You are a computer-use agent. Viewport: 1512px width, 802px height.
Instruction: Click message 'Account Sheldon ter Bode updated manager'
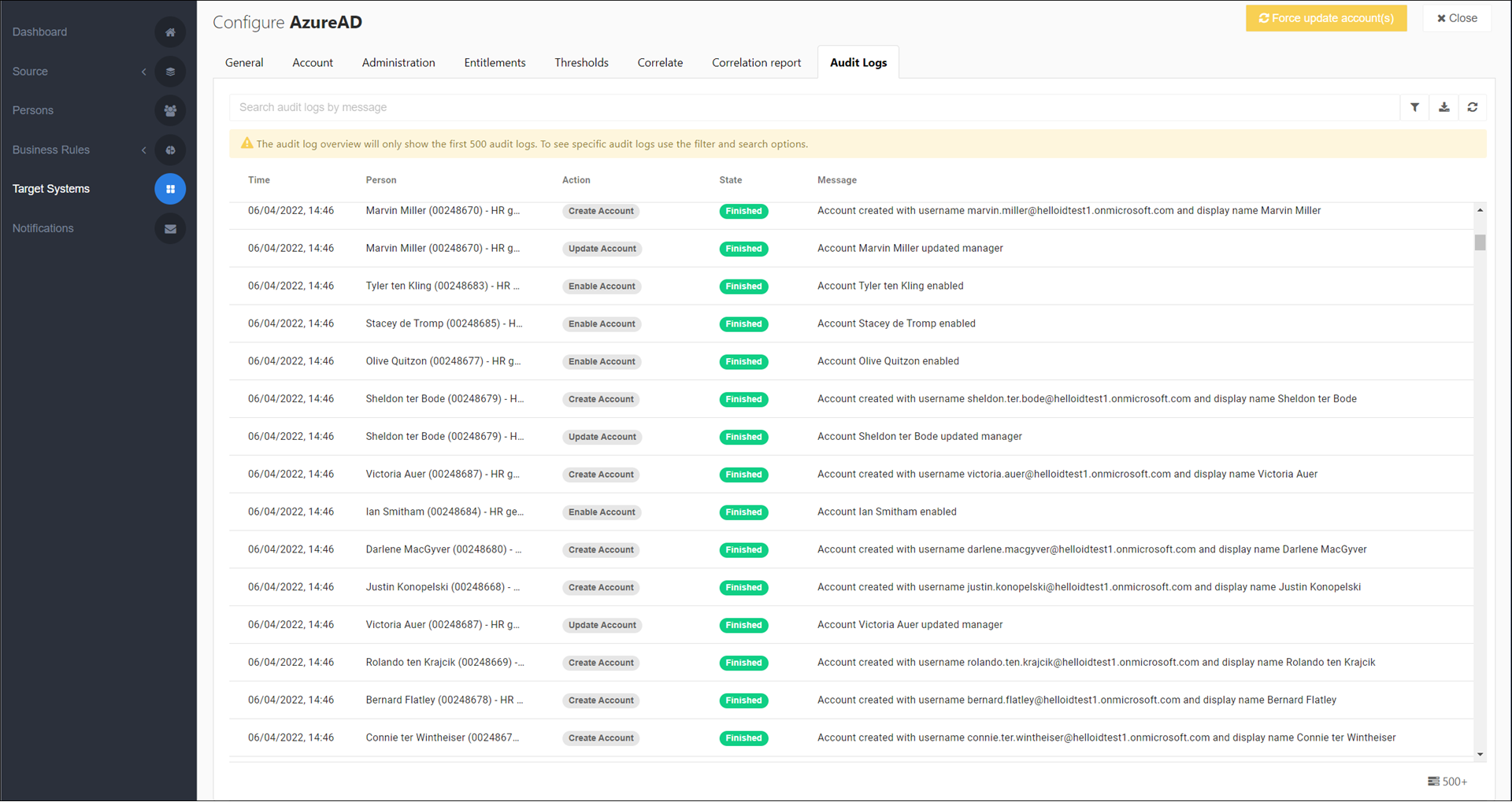click(x=919, y=437)
